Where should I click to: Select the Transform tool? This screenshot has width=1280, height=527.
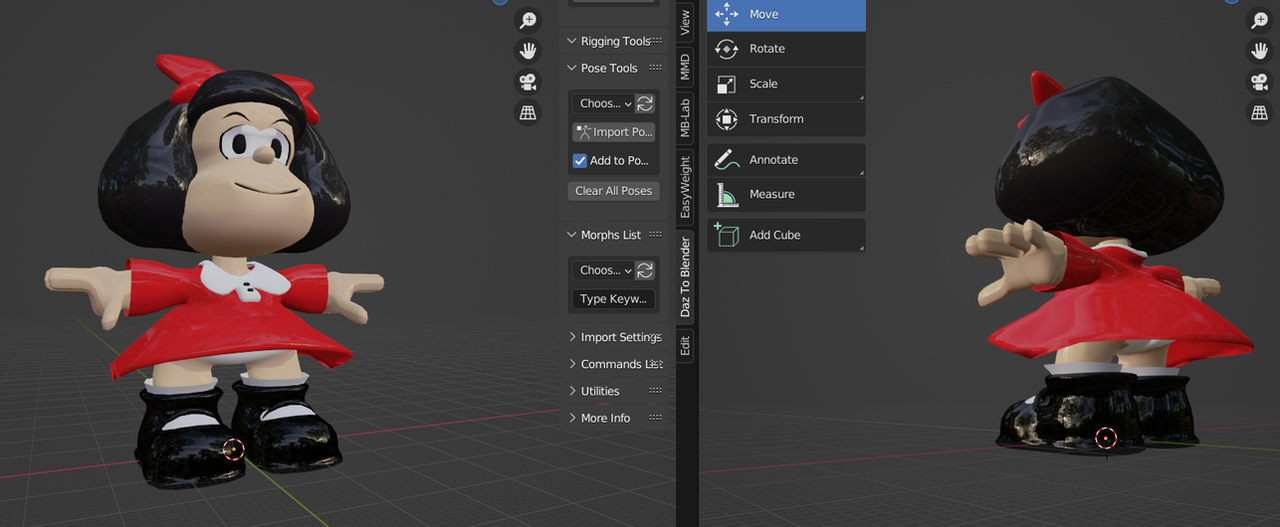point(786,119)
